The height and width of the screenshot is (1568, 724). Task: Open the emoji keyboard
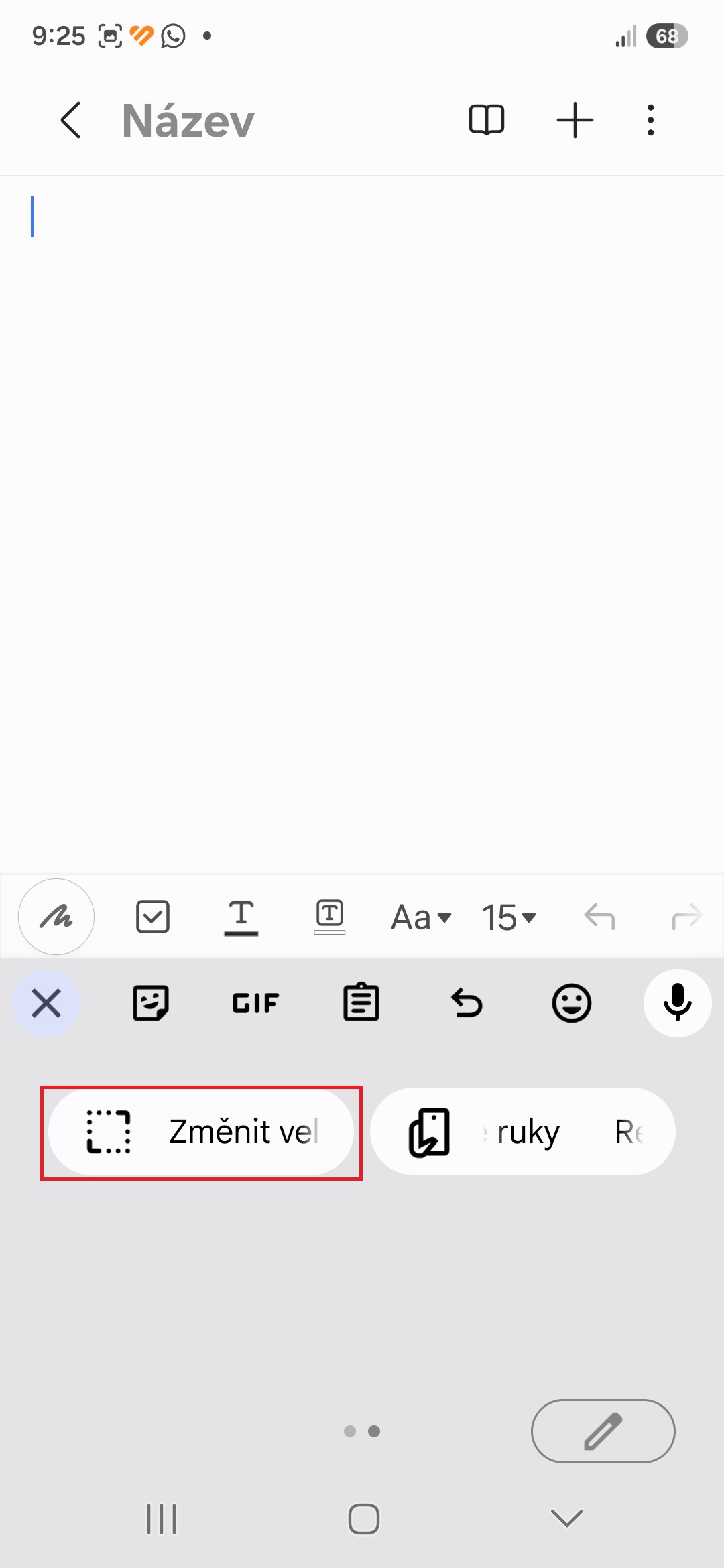(571, 1003)
